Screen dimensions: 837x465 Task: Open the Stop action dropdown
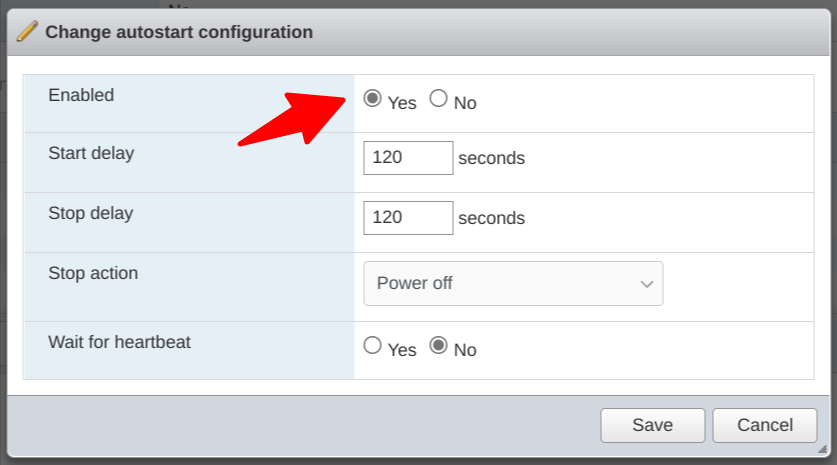[x=512, y=283]
